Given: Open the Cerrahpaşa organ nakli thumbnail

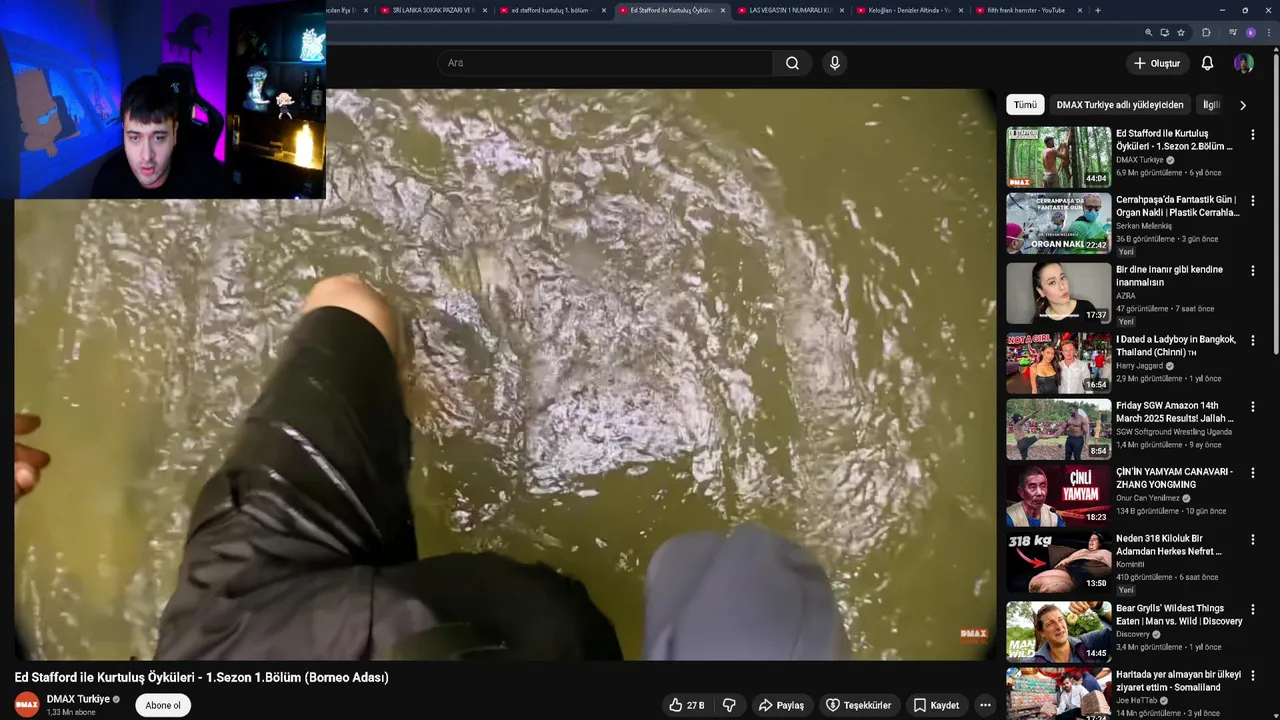Looking at the screenshot, I should pyautogui.click(x=1058, y=223).
